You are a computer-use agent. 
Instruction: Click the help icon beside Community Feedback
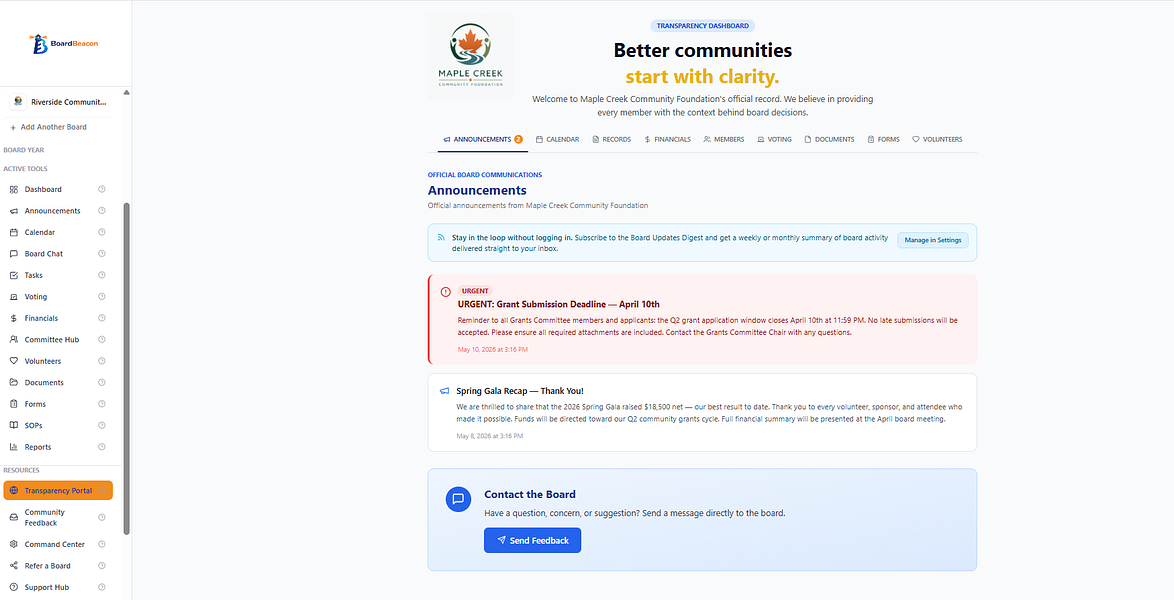tap(102, 518)
